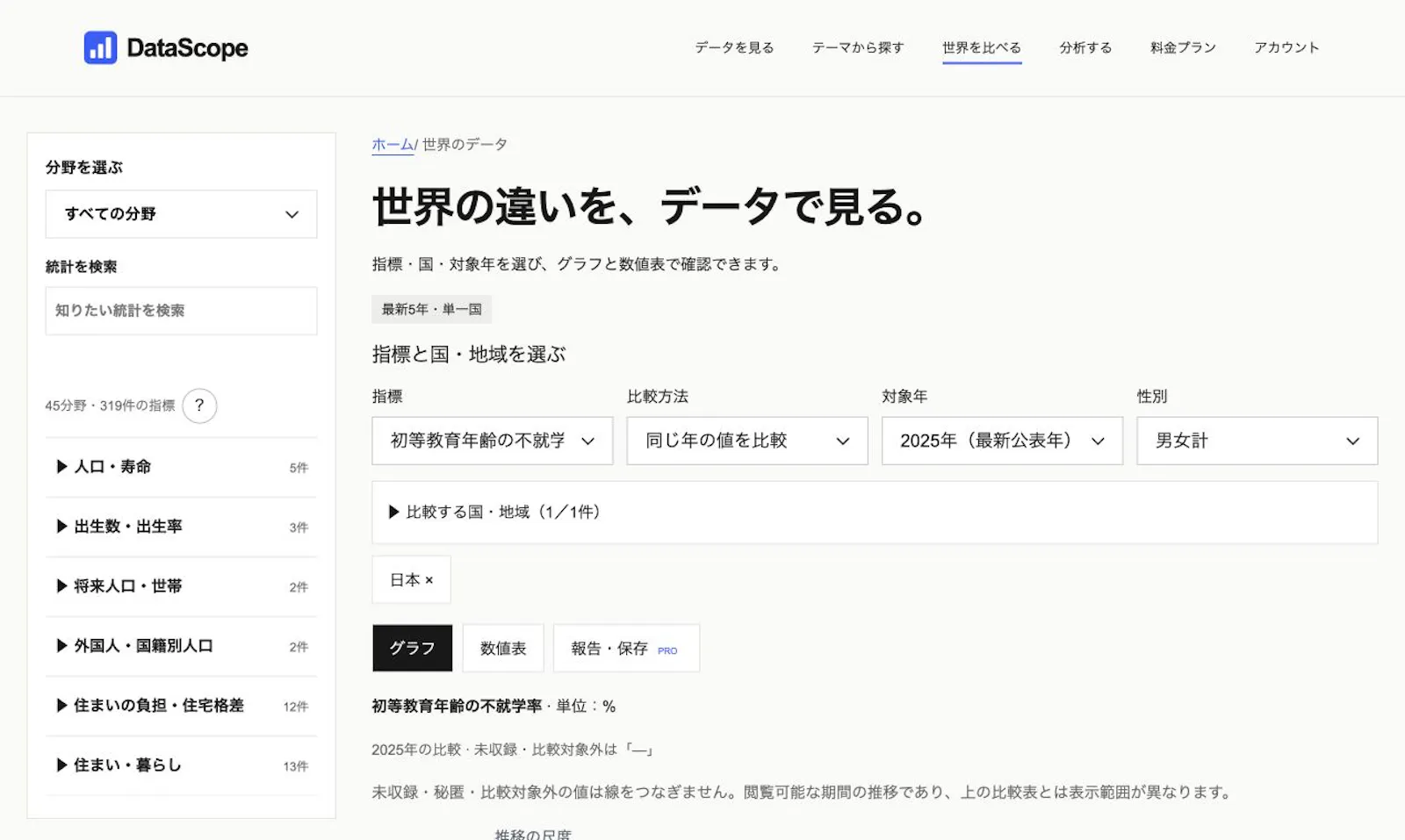Click the DataScope bar chart logo icon
Viewport: 1405px width, 840px height.
pos(100,47)
